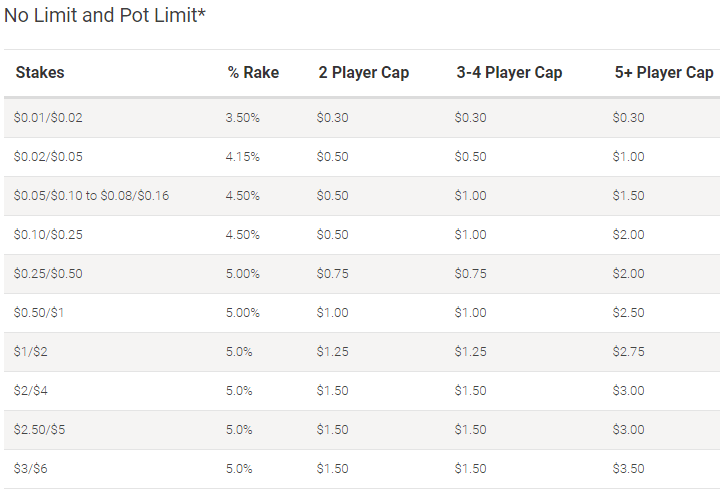Select the $2/$4 stakes cell
Viewport: 720px width, 497px height.
[31, 391]
